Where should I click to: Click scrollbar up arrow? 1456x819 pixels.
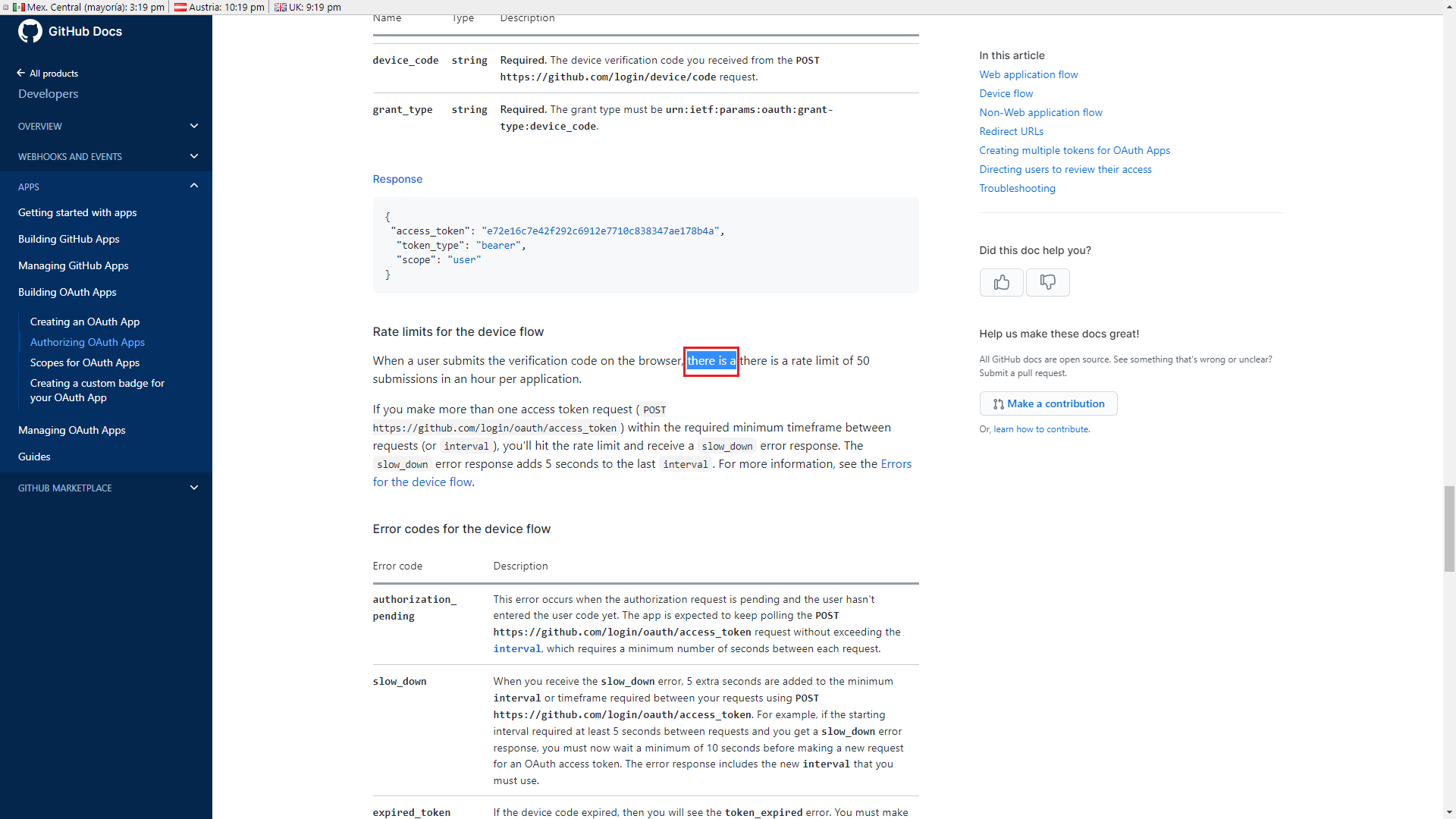pyautogui.click(x=1449, y=6)
